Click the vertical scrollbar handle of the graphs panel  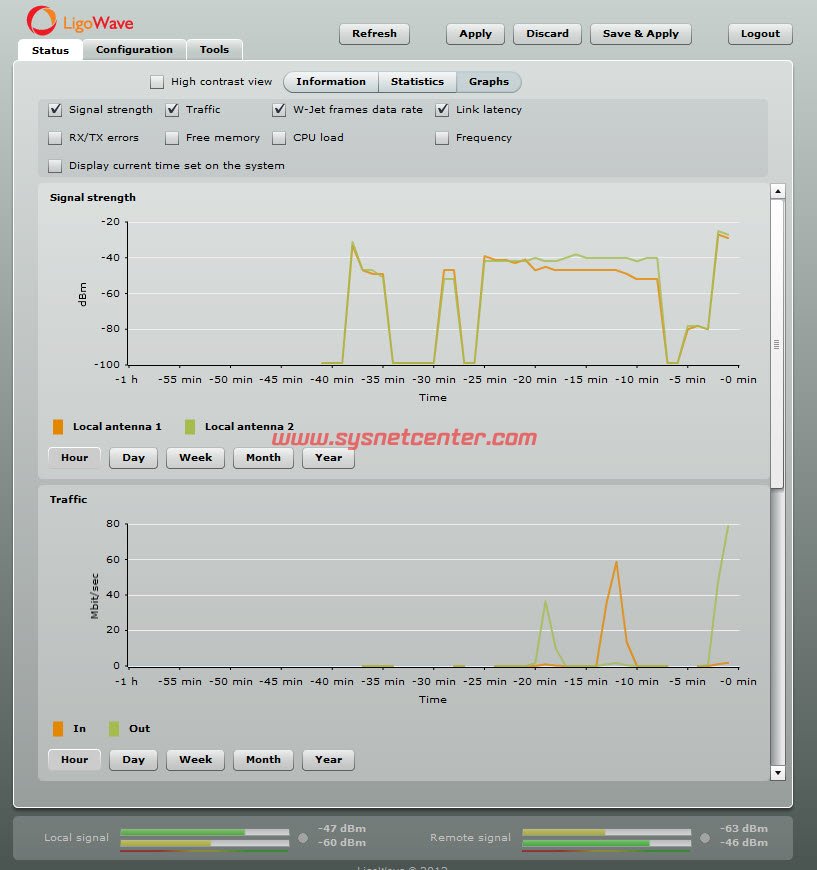coord(777,343)
